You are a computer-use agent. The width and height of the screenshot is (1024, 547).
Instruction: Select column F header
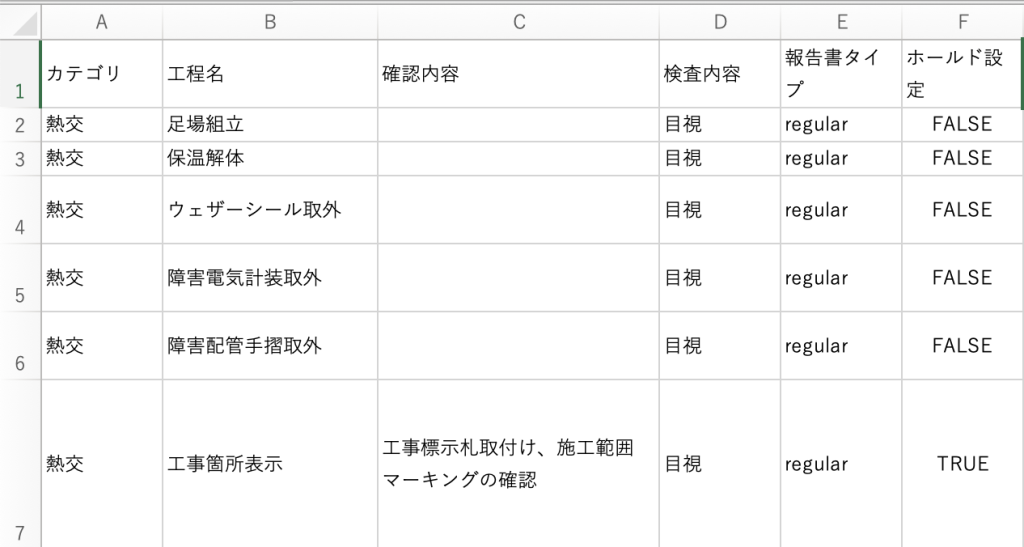963,22
